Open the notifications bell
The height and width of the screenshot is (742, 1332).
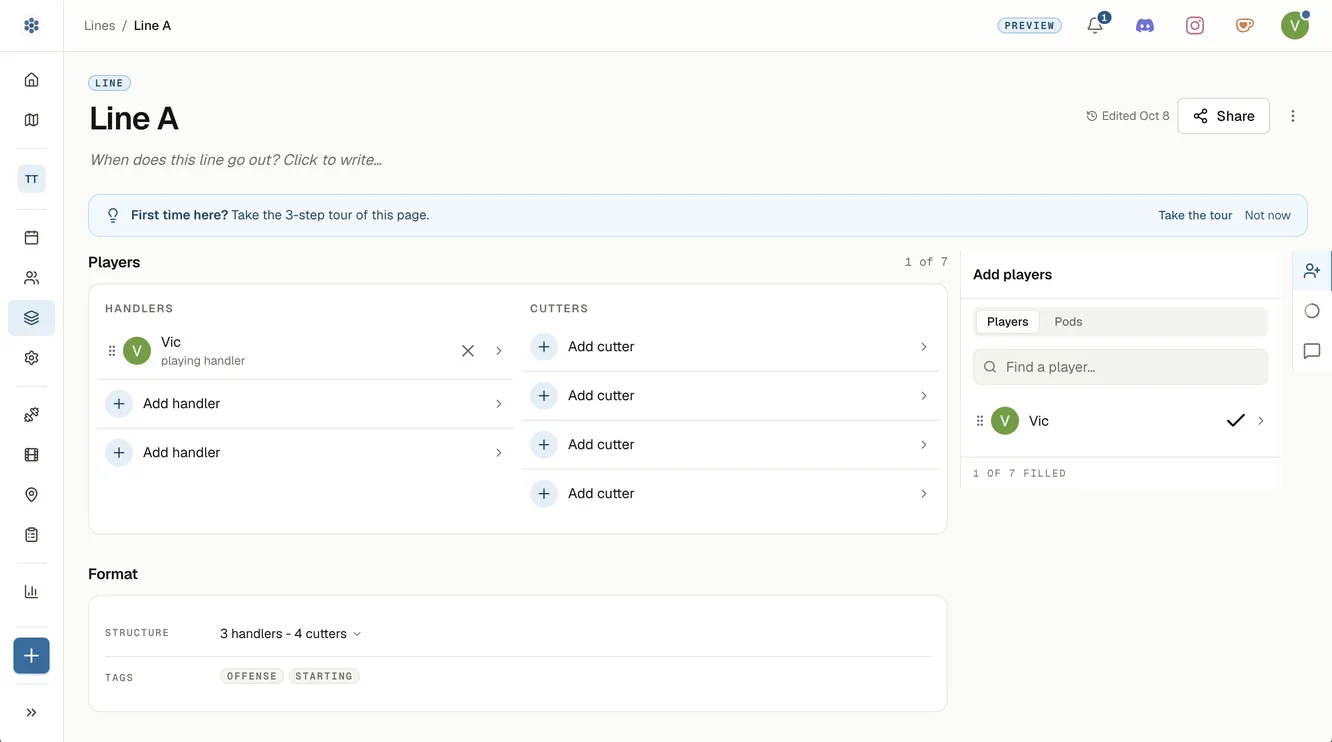1095,26
